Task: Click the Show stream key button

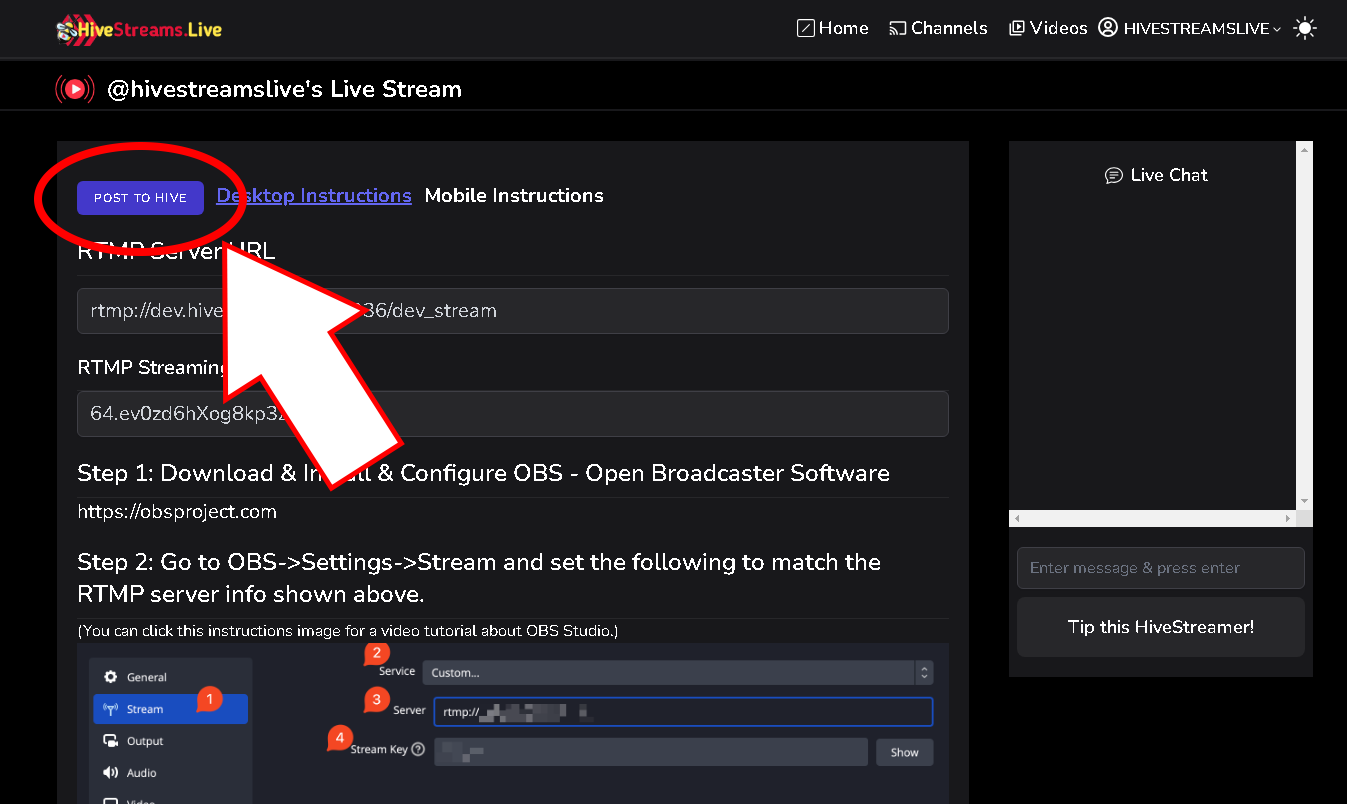Action: (x=905, y=752)
